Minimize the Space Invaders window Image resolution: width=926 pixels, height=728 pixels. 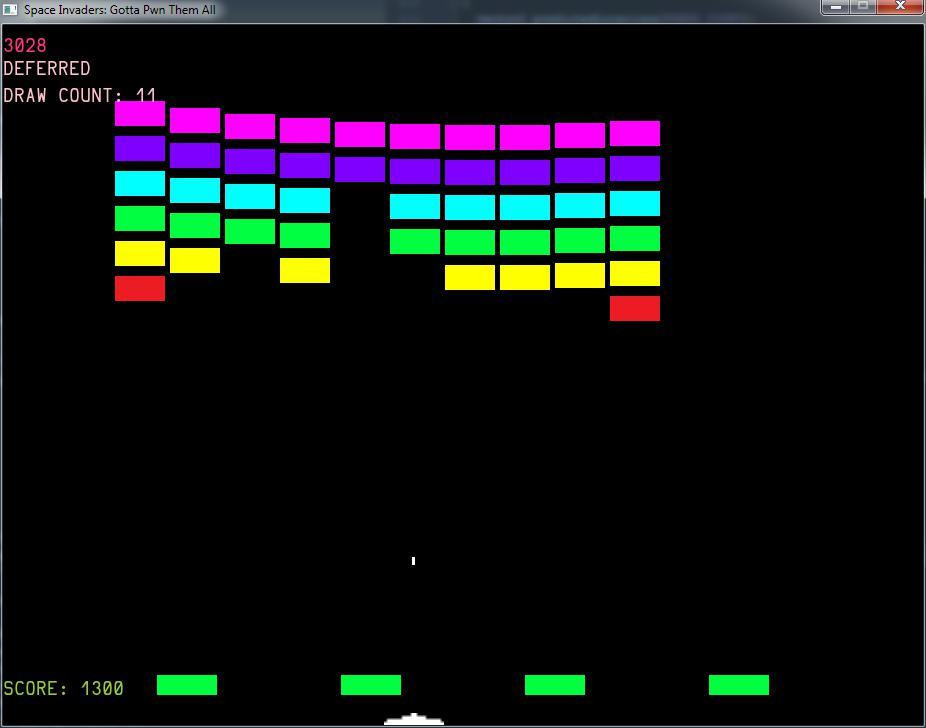click(x=835, y=6)
